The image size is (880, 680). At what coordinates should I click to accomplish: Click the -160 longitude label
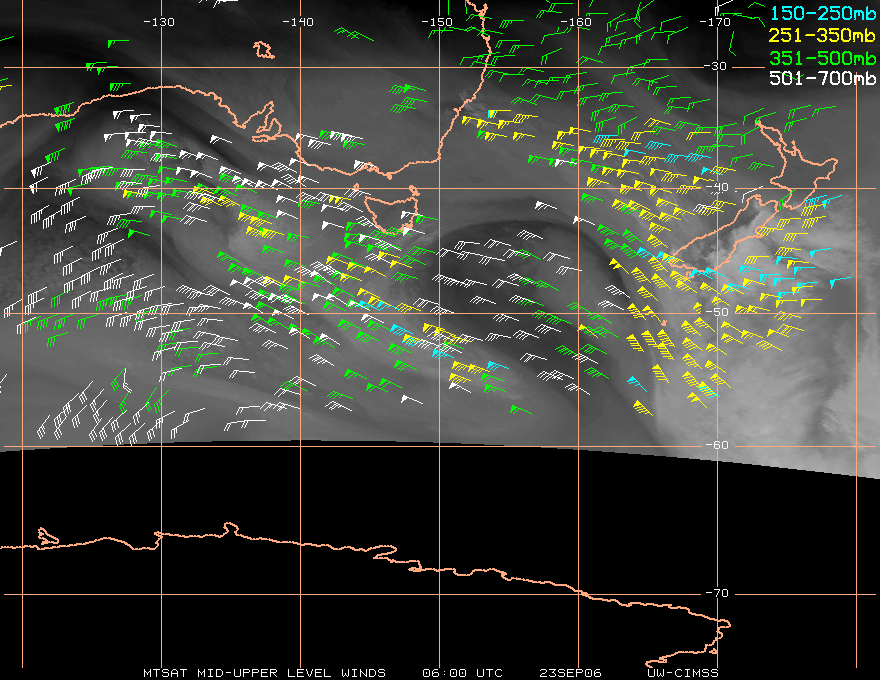click(576, 22)
